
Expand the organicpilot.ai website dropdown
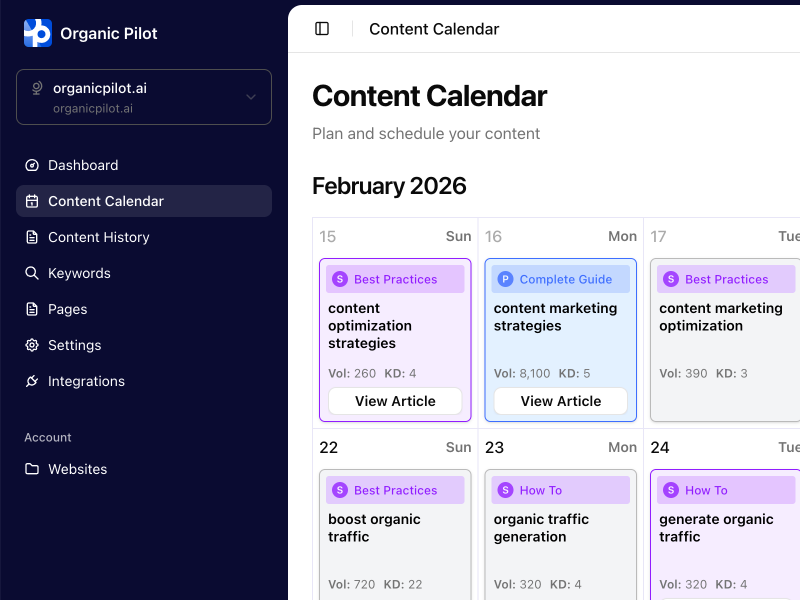coord(250,97)
